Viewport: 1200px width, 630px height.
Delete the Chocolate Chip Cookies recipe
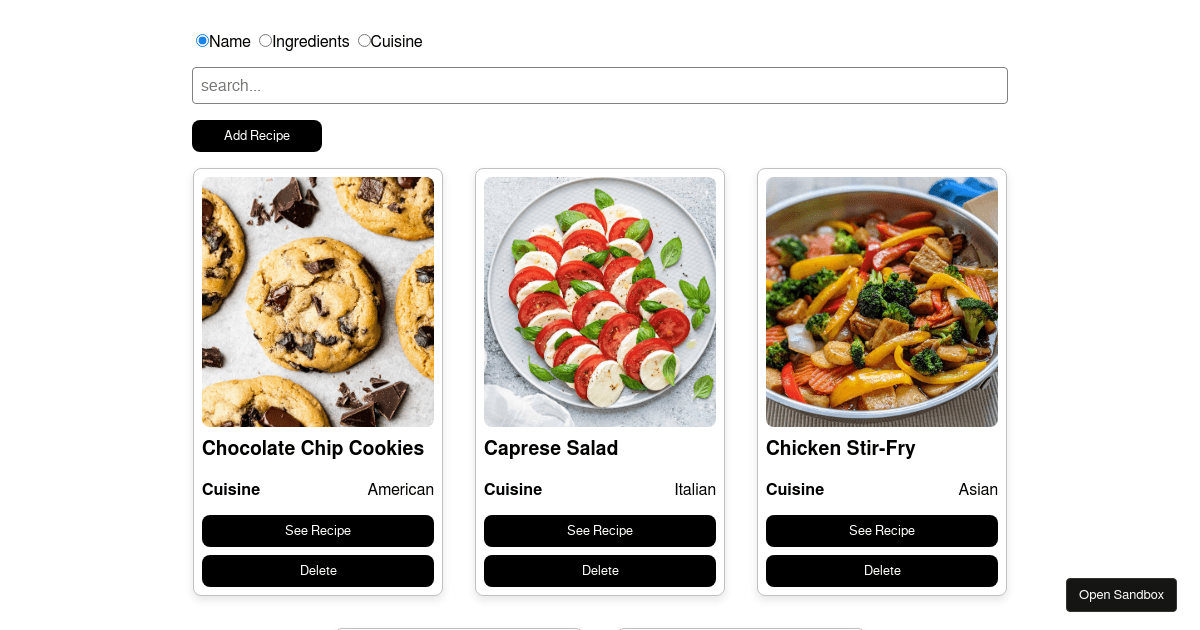pos(318,571)
